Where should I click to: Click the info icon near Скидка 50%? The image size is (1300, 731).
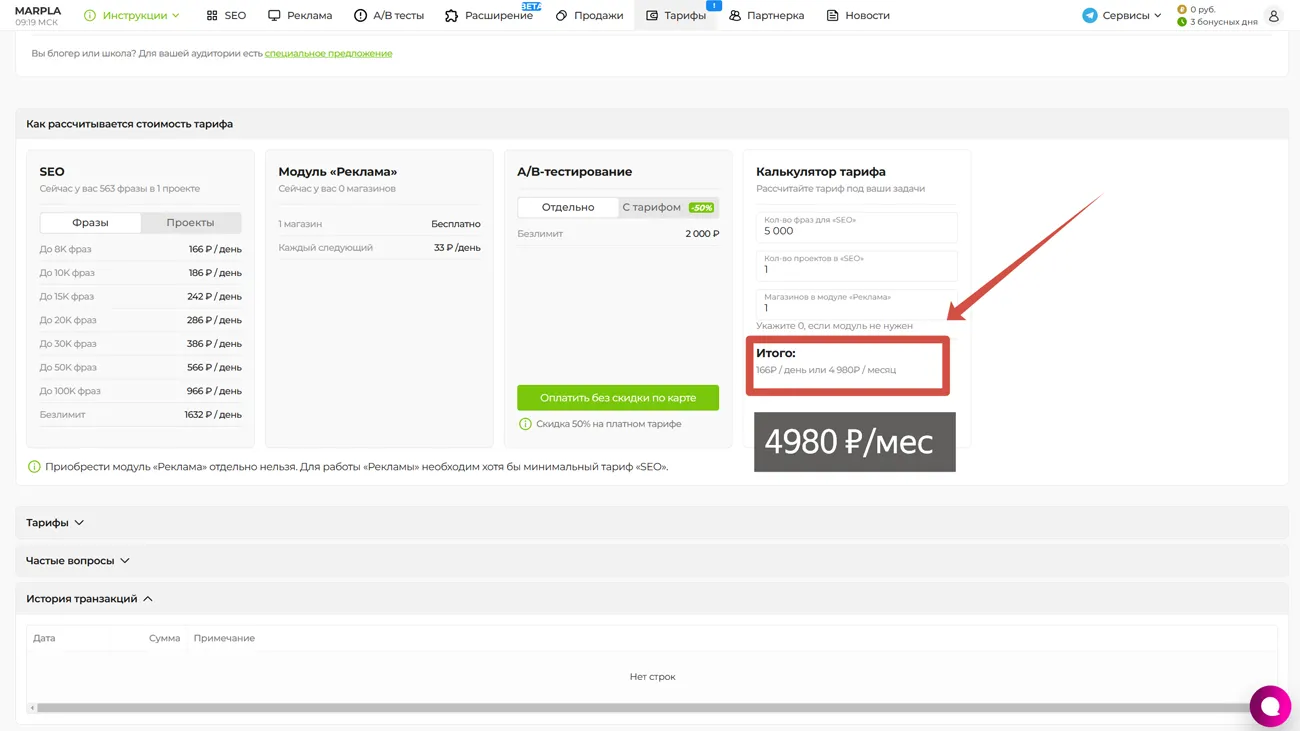pyautogui.click(x=525, y=424)
